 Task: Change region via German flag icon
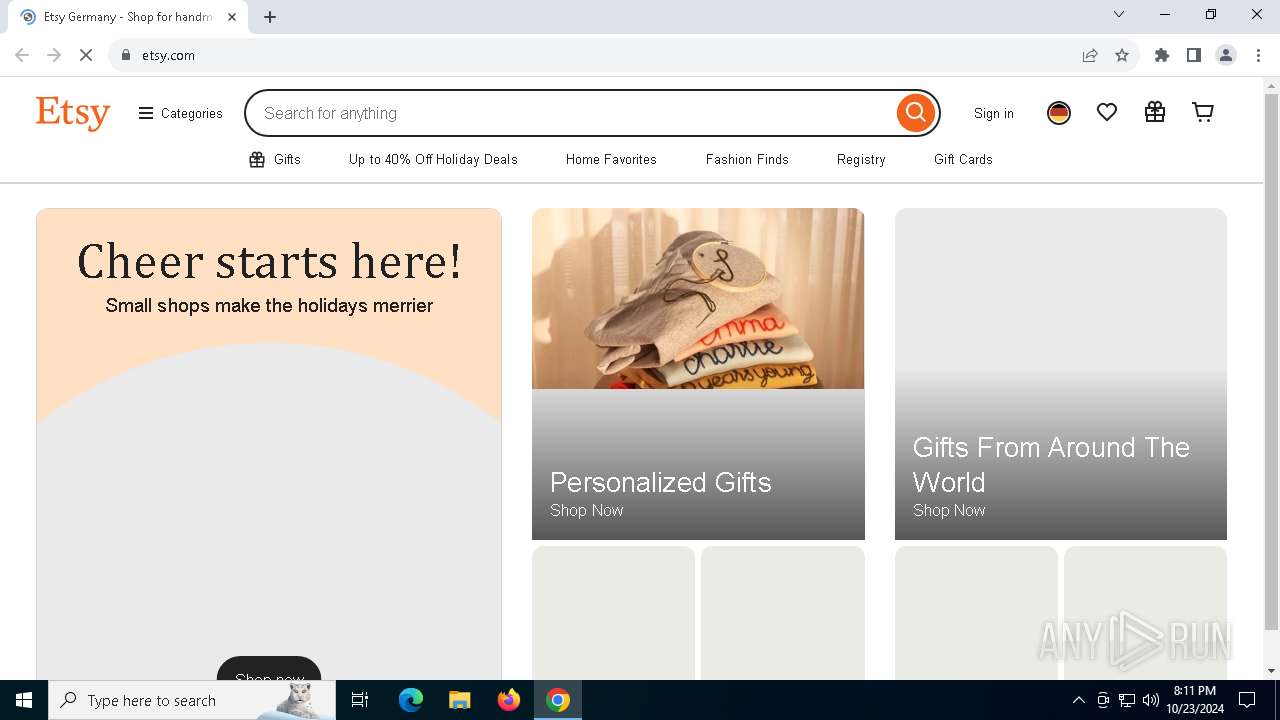click(x=1059, y=113)
